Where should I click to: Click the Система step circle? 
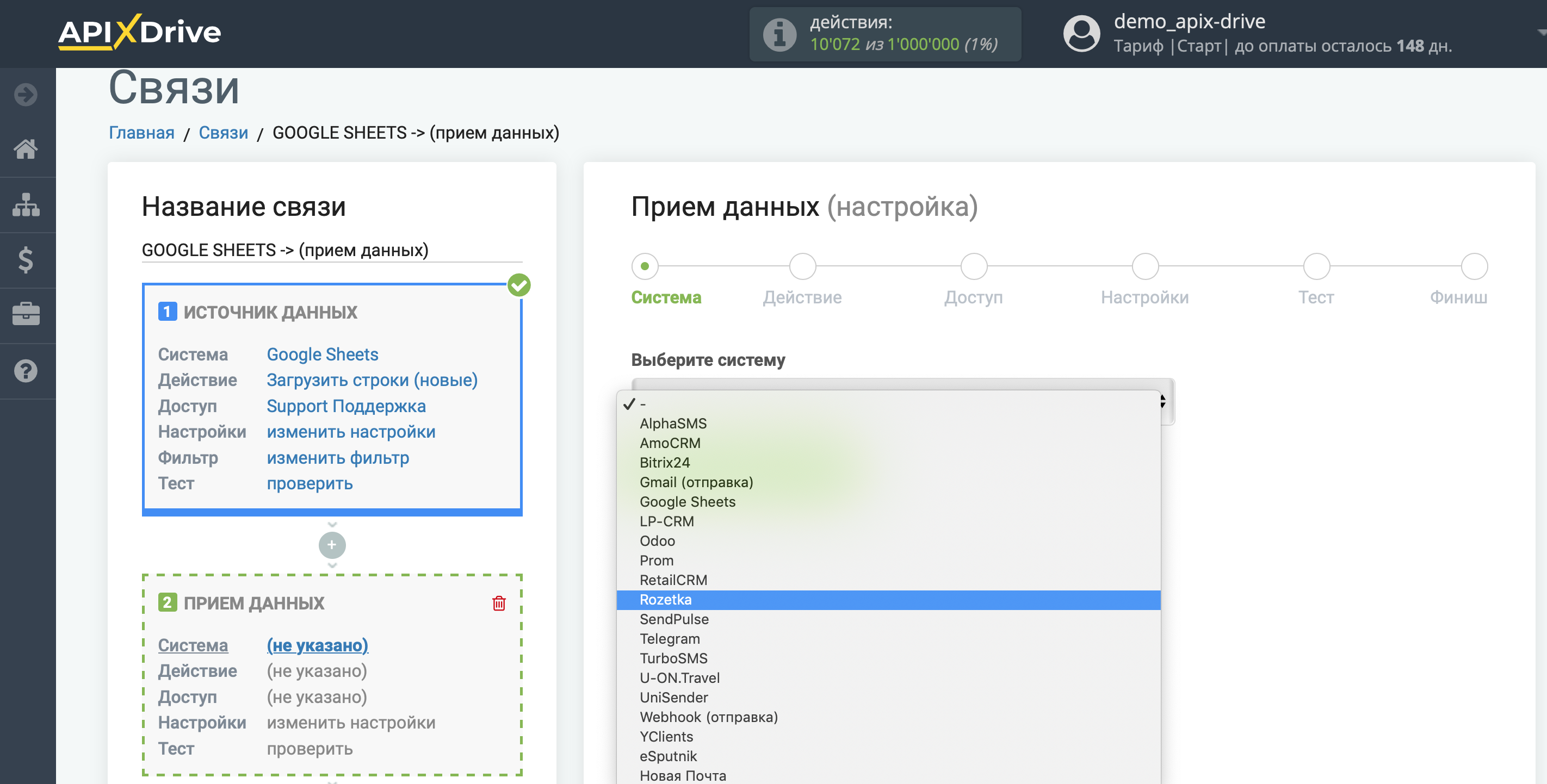[645, 266]
